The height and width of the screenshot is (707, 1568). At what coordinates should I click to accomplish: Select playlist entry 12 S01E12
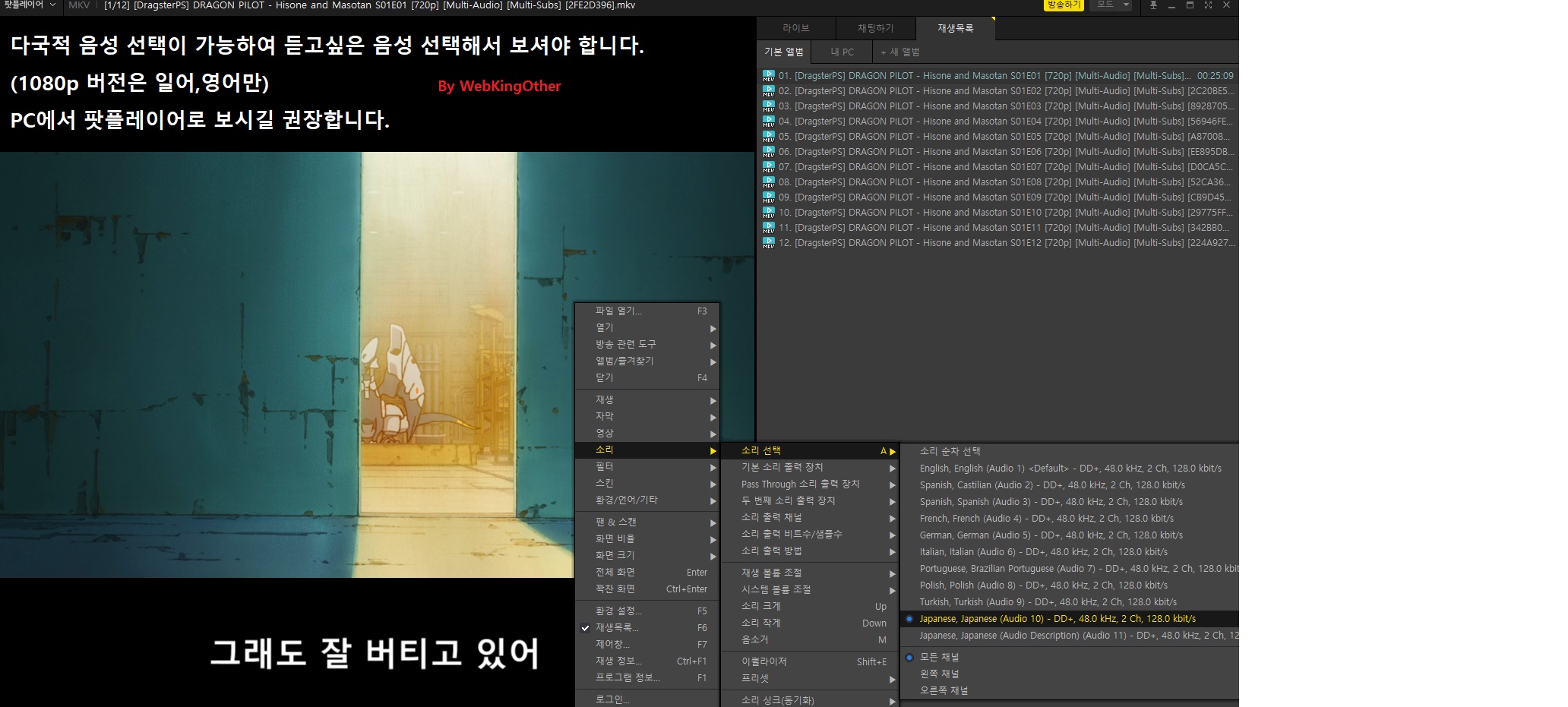[x=998, y=243]
